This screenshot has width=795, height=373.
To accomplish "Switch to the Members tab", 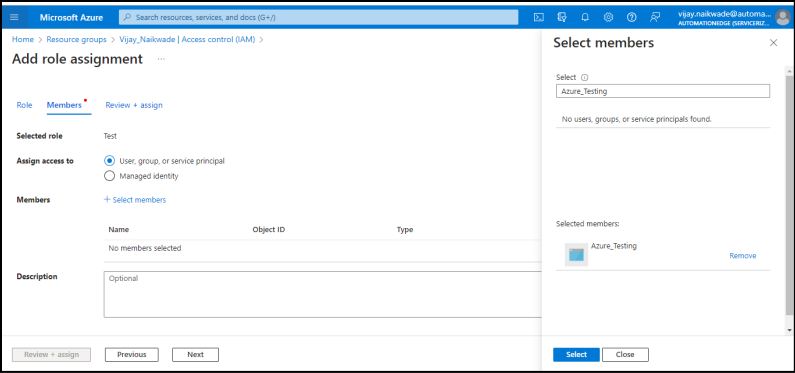I will [x=64, y=105].
